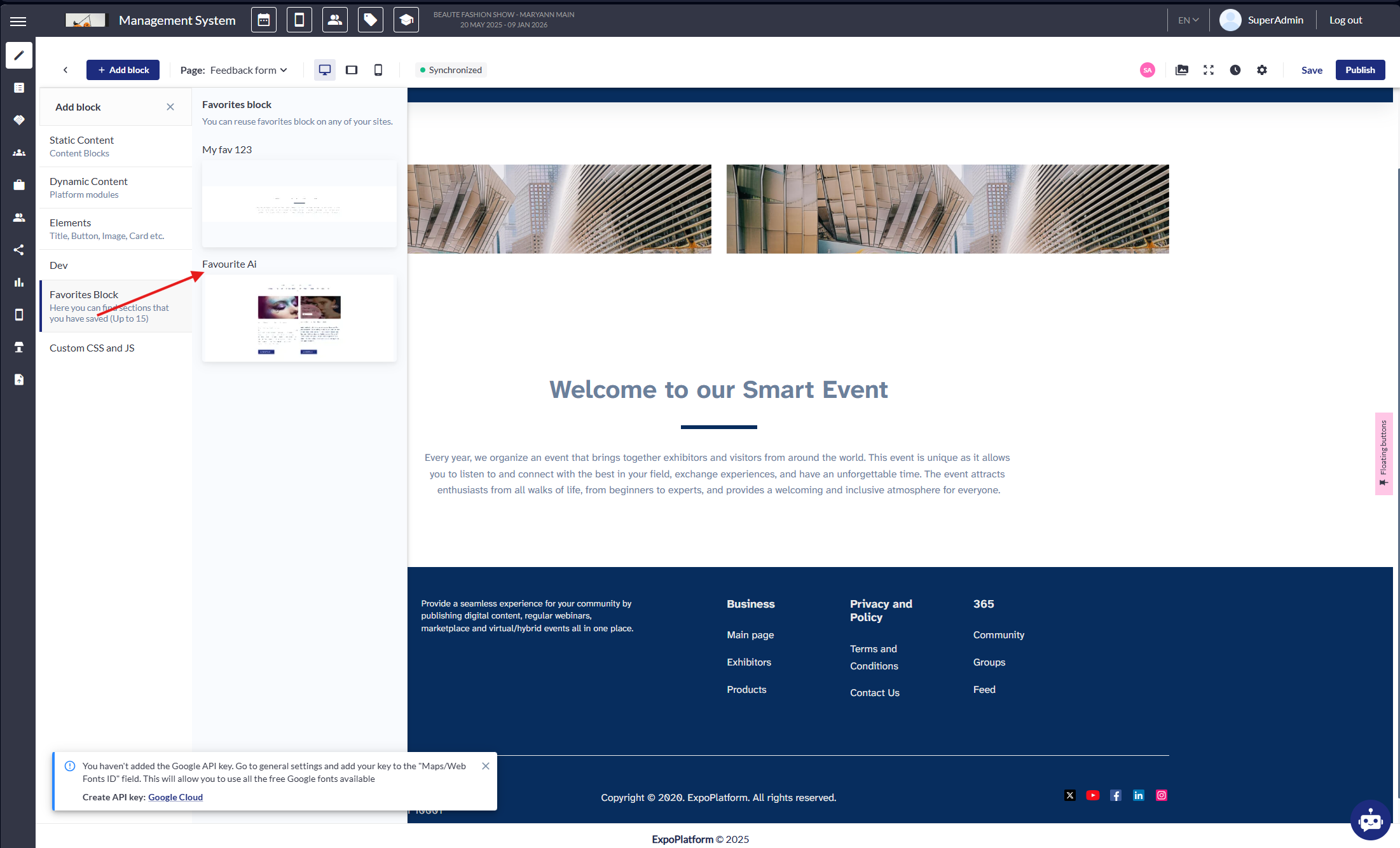
Task: Click the price tag icon in header
Action: click(x=370, y=20)
